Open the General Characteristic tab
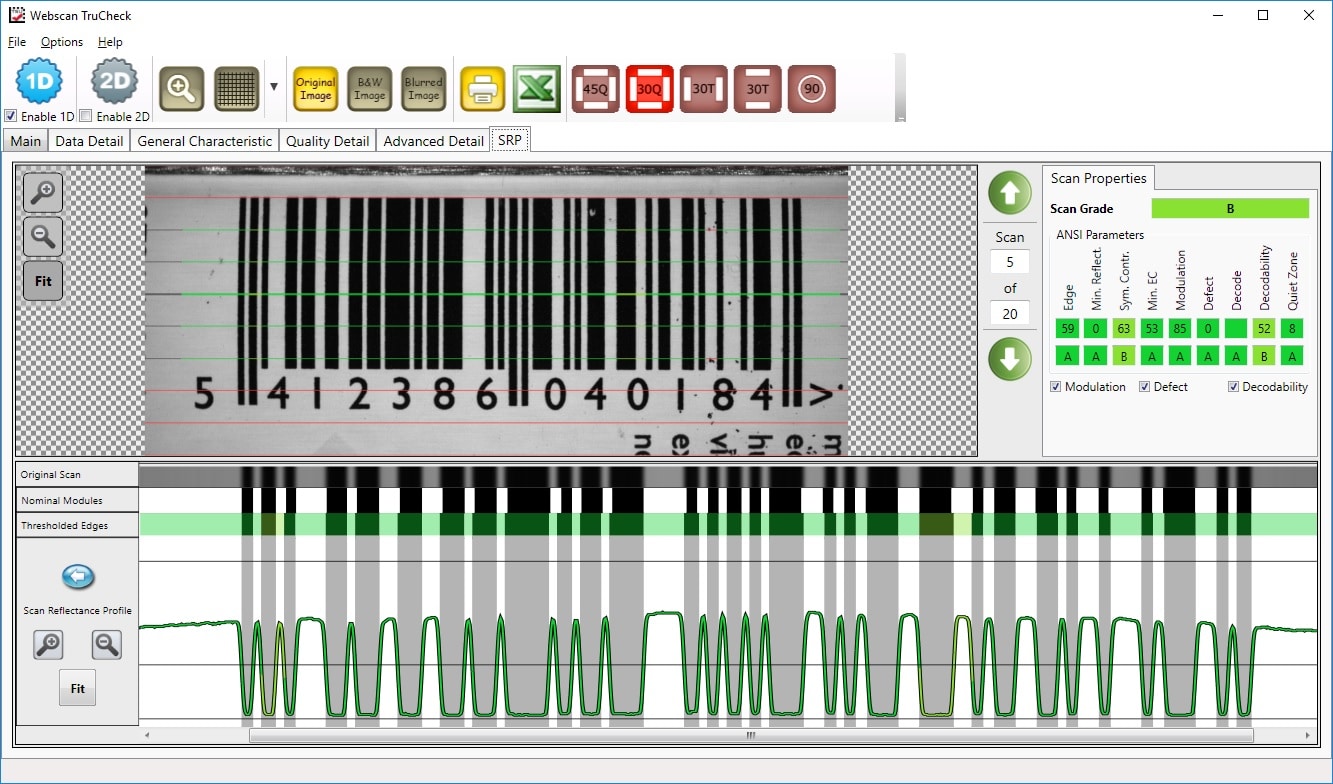1333x784 pixels. (x=205, y=141)
